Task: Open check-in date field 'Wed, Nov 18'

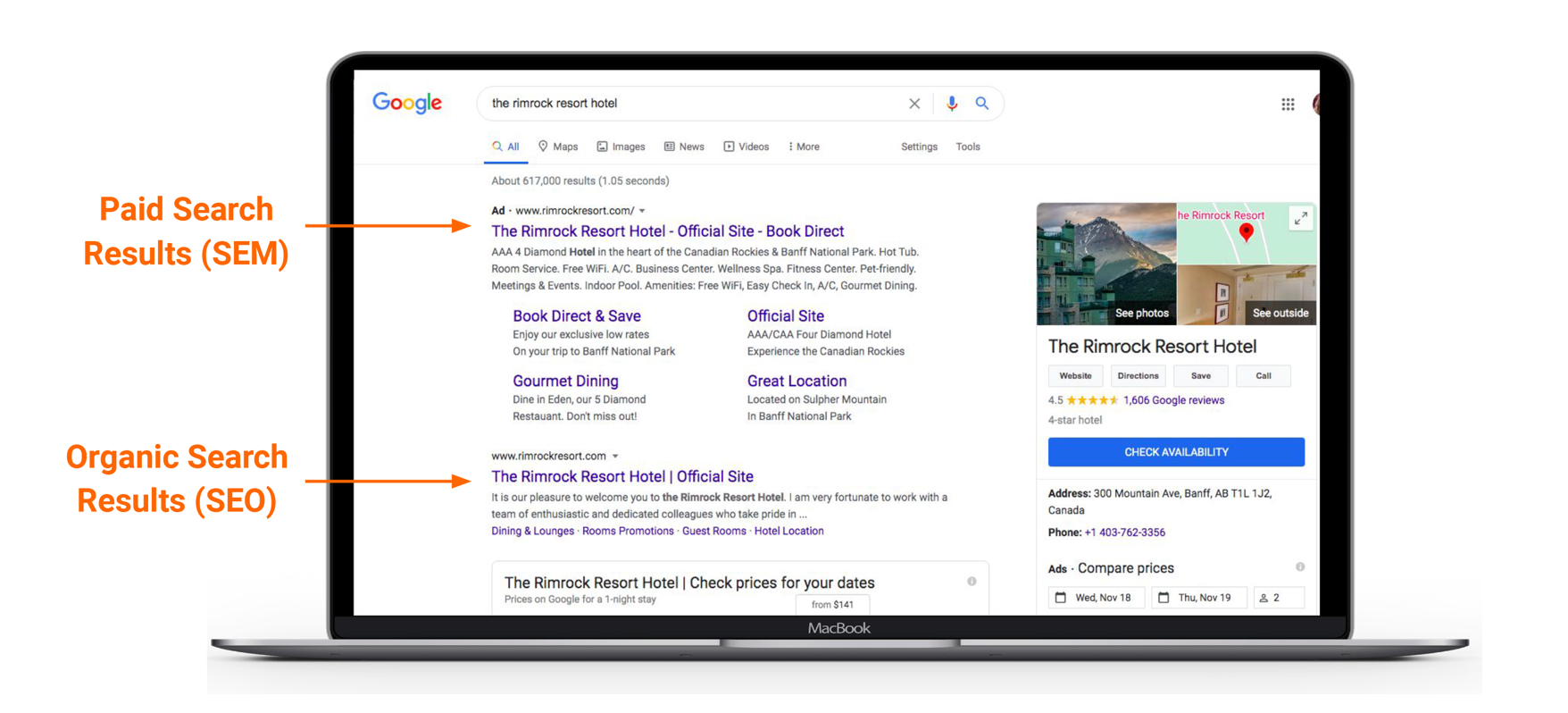Action: coord(1095,598)
